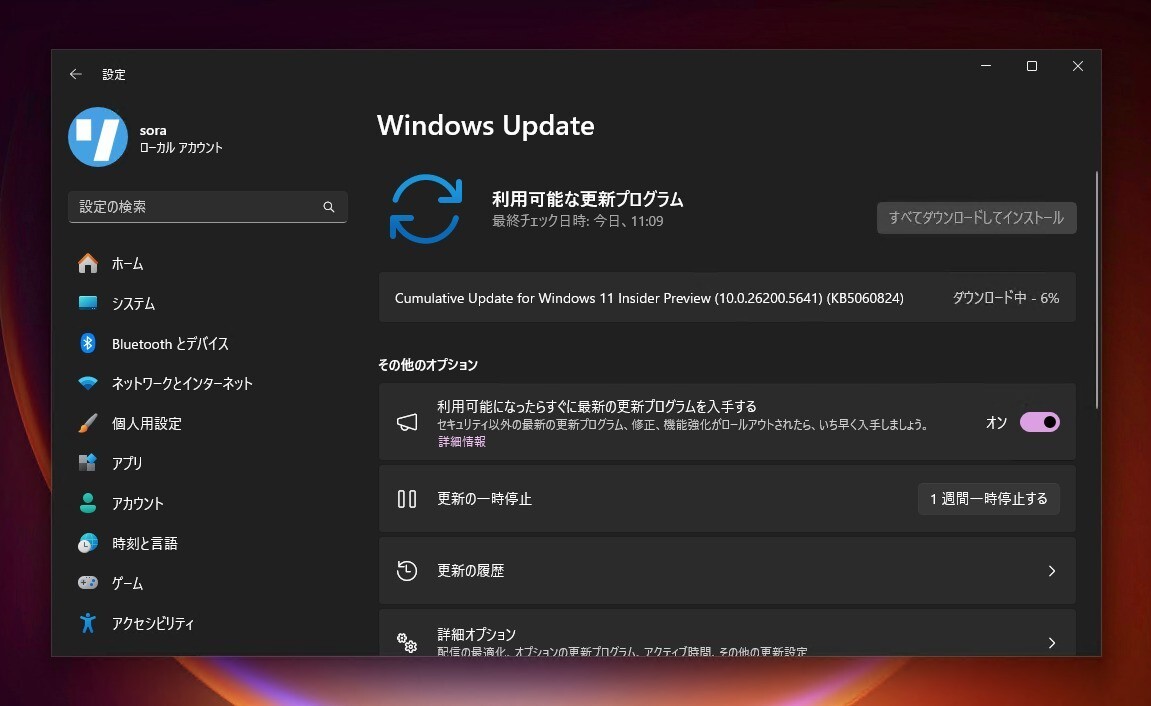Click the アクセシビリティ figure icon

[88, 623]
